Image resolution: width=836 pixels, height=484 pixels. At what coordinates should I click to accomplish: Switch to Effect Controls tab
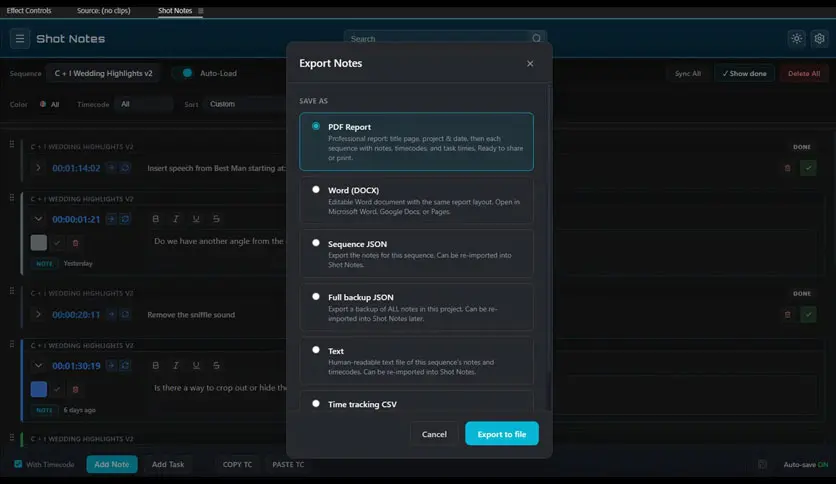click(x=29, y=11)
